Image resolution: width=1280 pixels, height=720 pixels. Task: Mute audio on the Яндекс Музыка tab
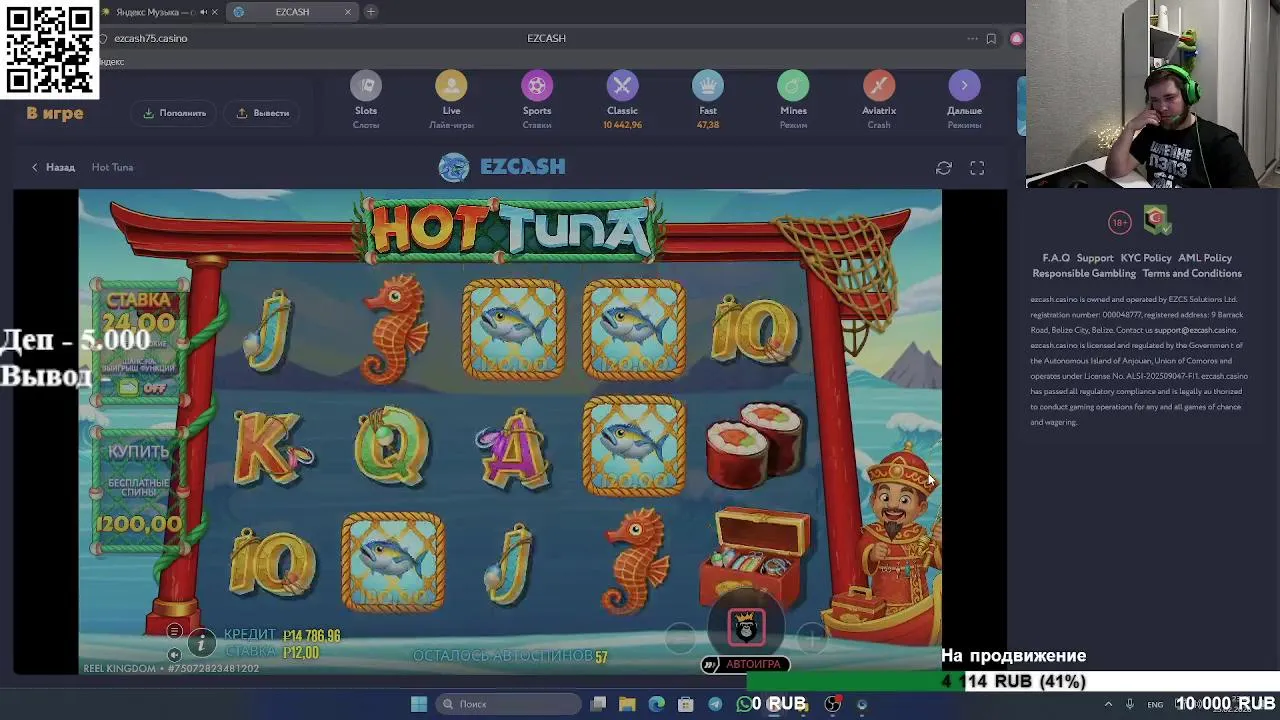[x=203, y=12]
